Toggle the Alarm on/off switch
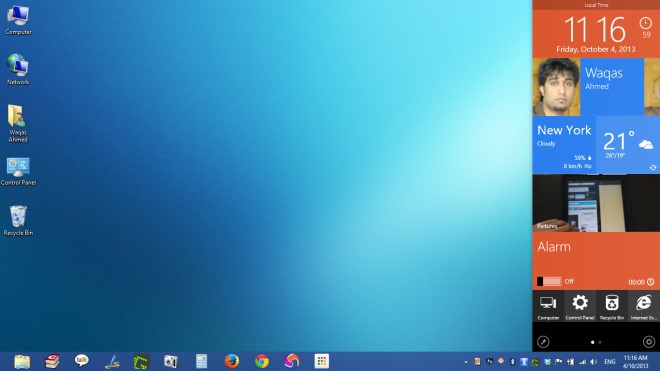This screenshot has height=371, width=660. (x=549, y=281)
